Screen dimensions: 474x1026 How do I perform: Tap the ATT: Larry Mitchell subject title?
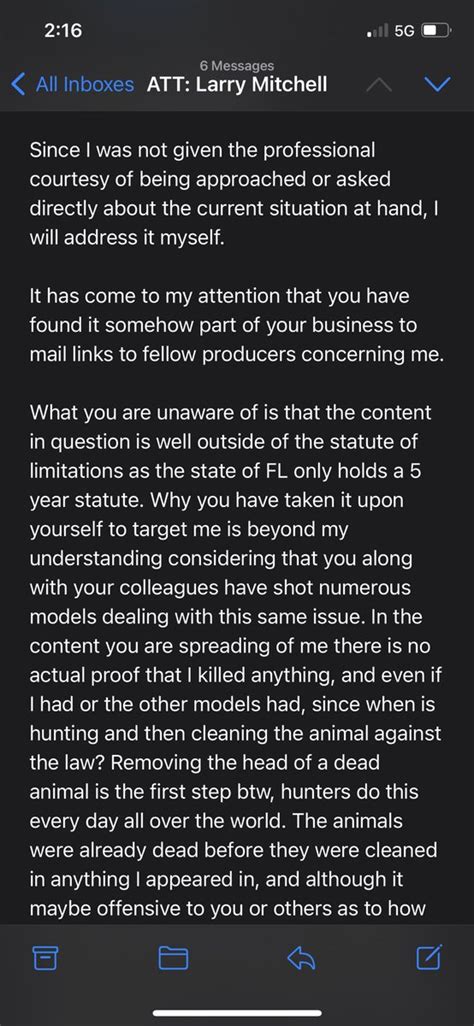(237, 84)
